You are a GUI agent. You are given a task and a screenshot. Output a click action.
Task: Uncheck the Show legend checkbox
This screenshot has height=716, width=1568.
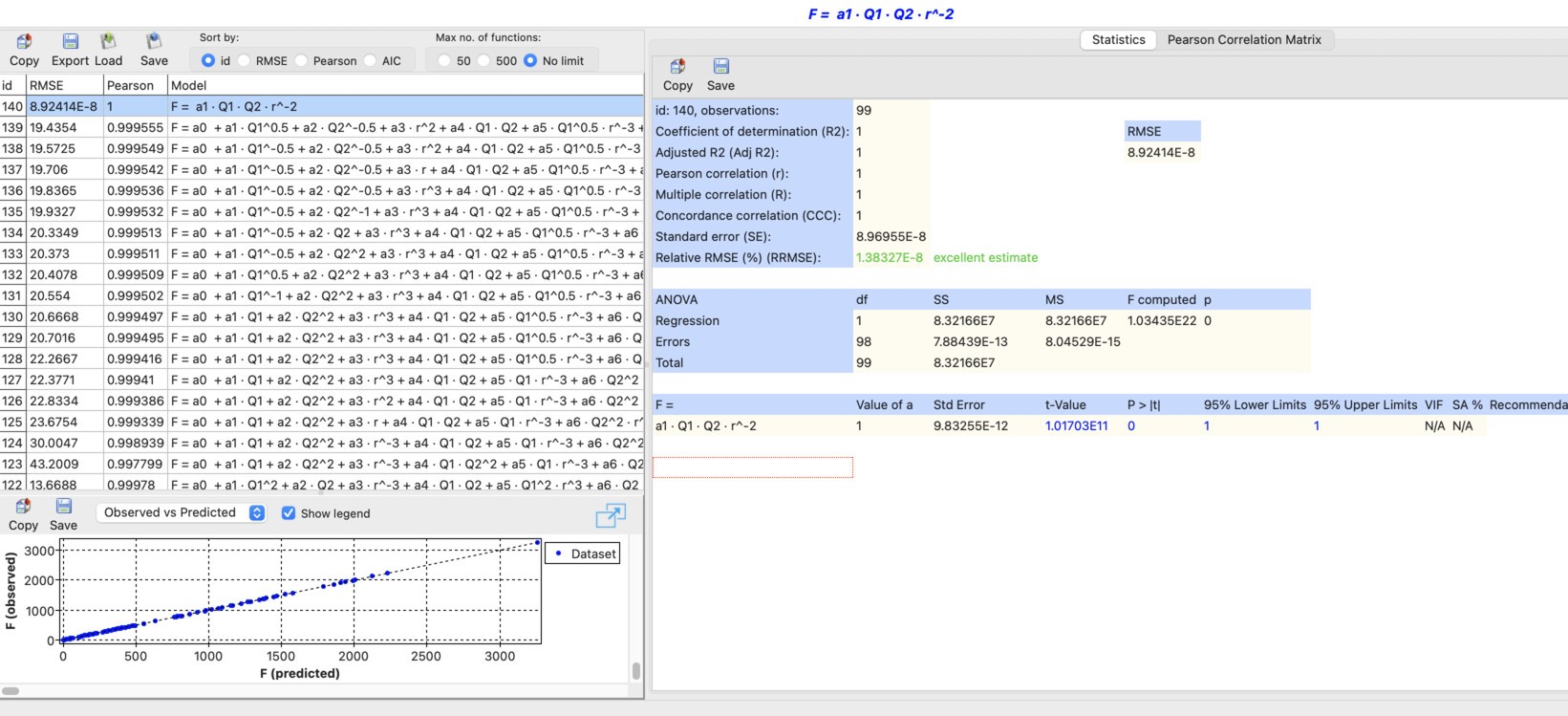pyautogui.click(x=288, y=513)
